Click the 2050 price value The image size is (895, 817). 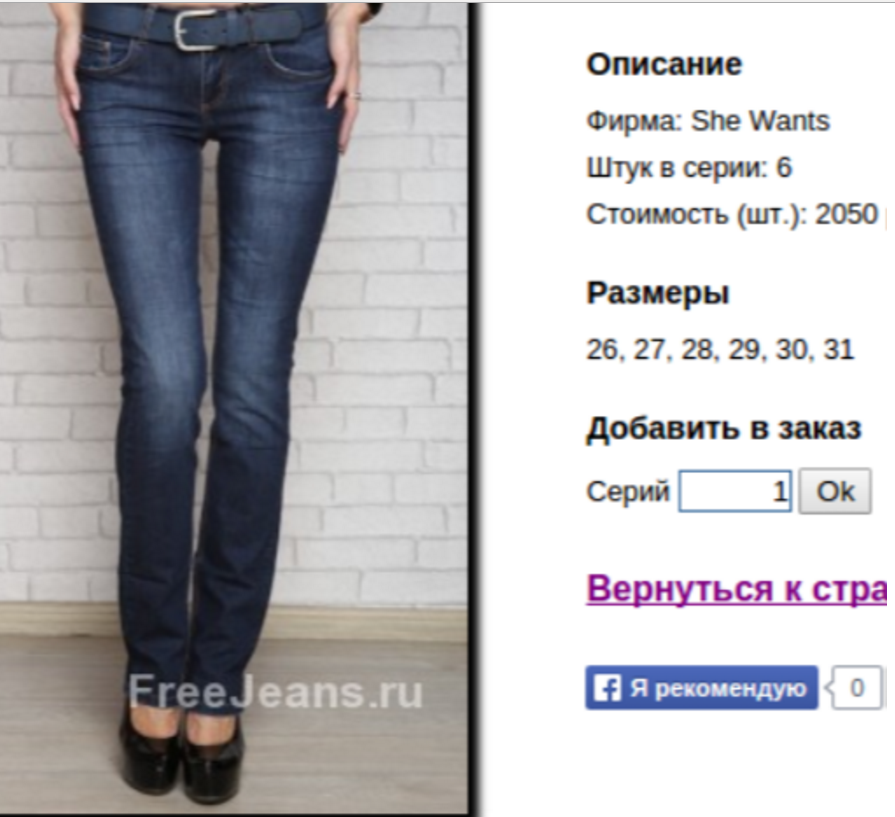click(846, 215)
